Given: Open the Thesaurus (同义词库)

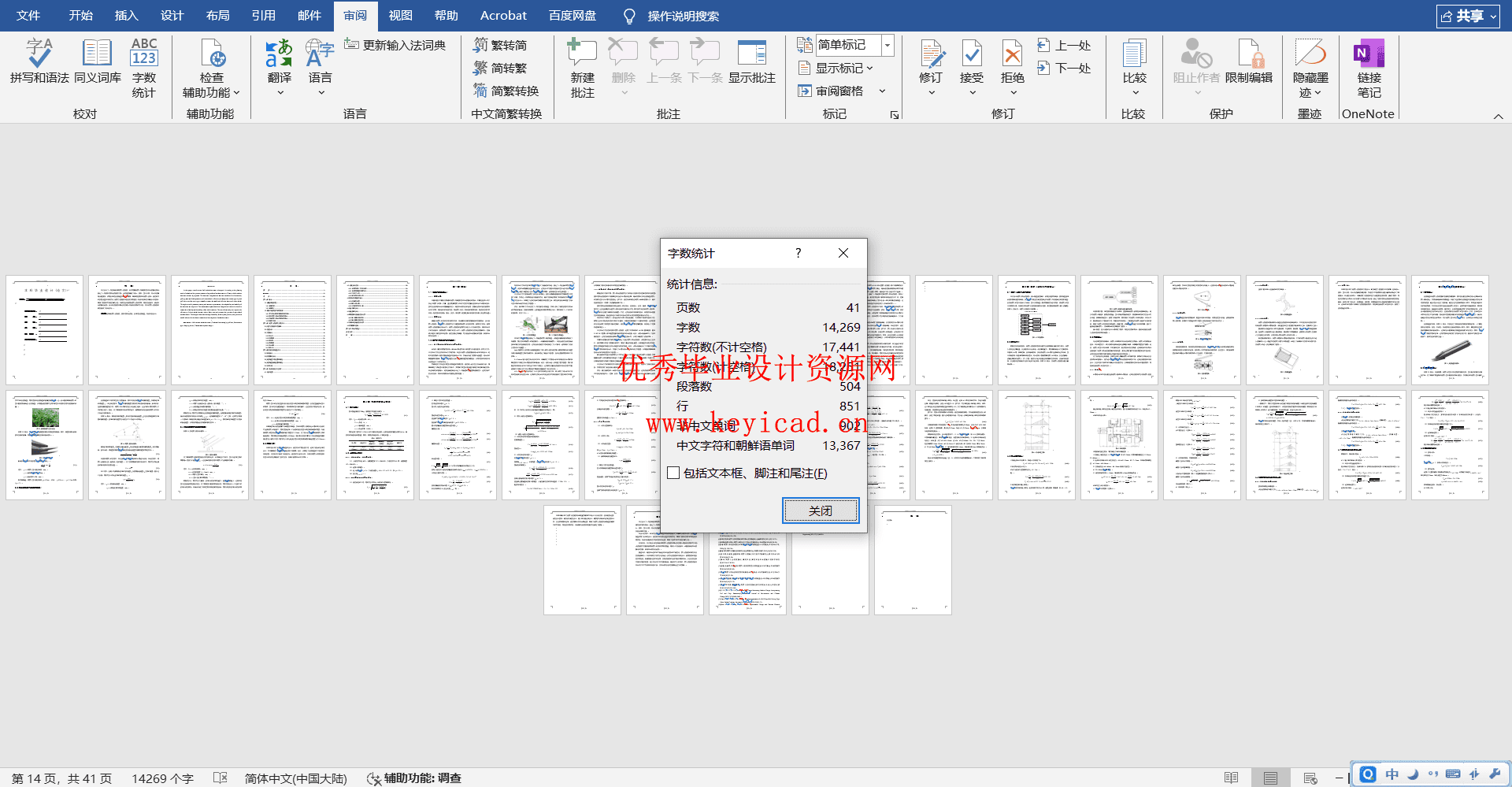Looking at the screenshot, I should pyautogui.click(x=98, y=61).
